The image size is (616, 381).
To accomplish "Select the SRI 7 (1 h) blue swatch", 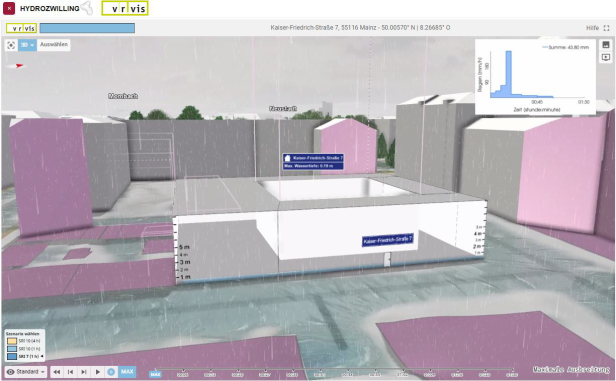I will click(x=12, y=357).
